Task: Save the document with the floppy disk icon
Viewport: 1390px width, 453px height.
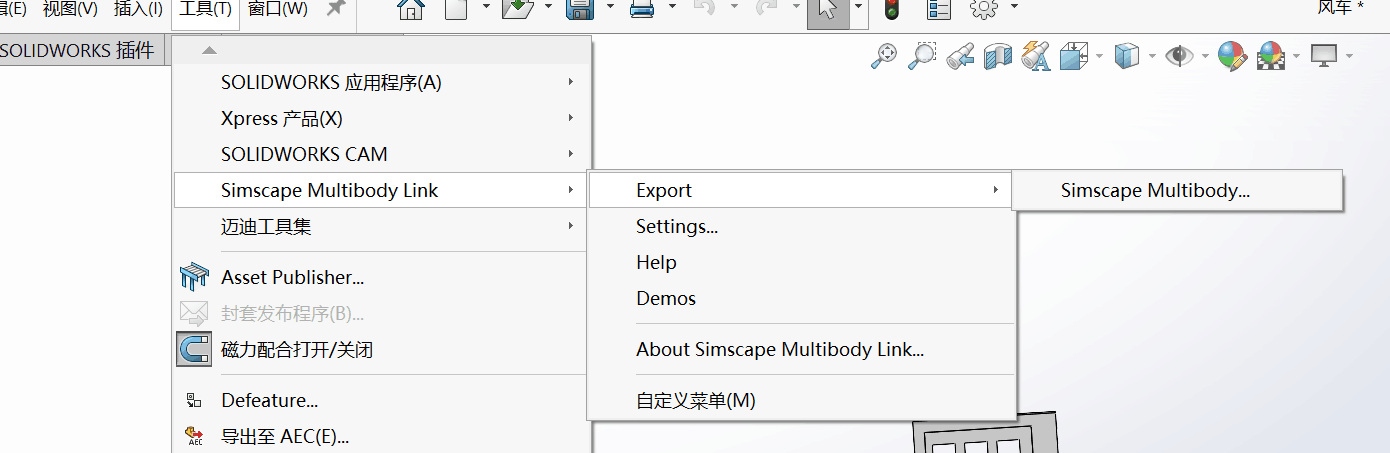Action: coord(581,10)
